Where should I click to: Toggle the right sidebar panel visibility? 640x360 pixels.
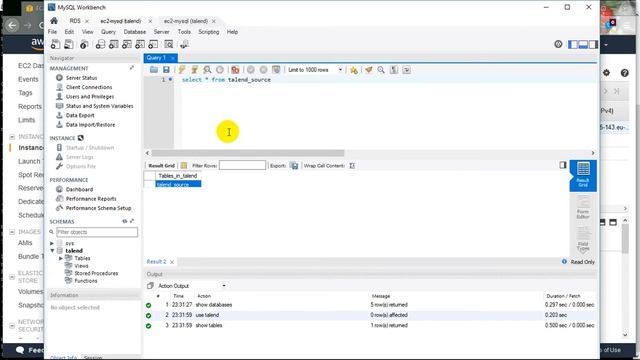pos(593,44)
